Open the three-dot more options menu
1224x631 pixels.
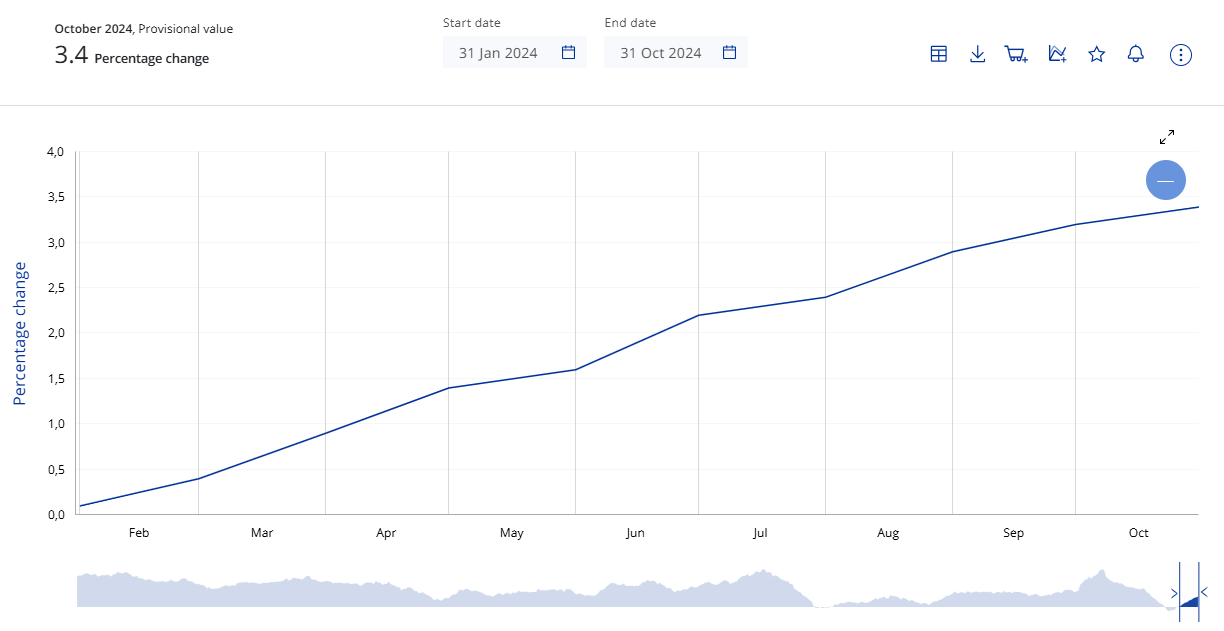[x=1181, y=54]
